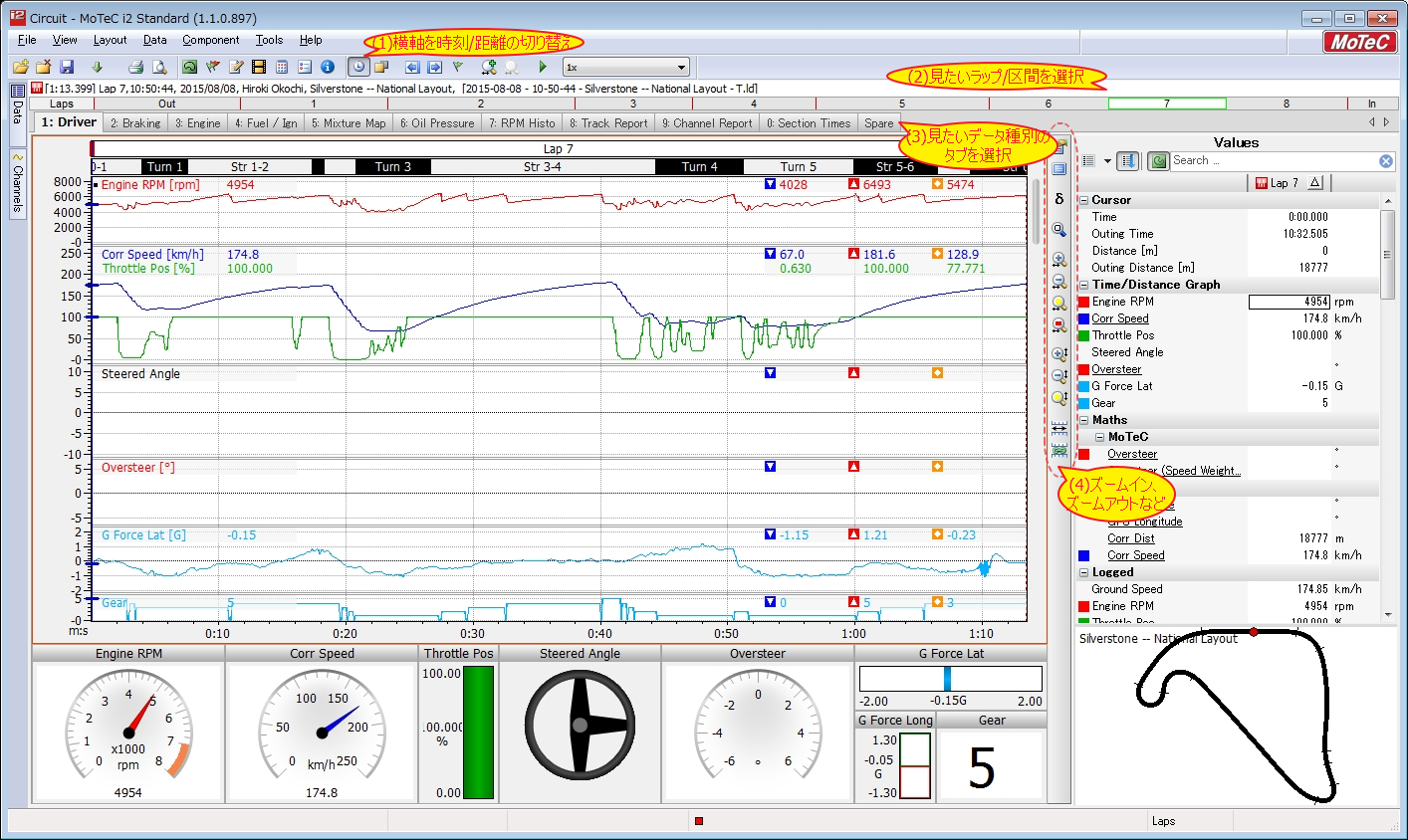This screenshot has height=840, width=1408.
Task: Click the film strip icon in toolbar
Action: (x=259, y=67)
